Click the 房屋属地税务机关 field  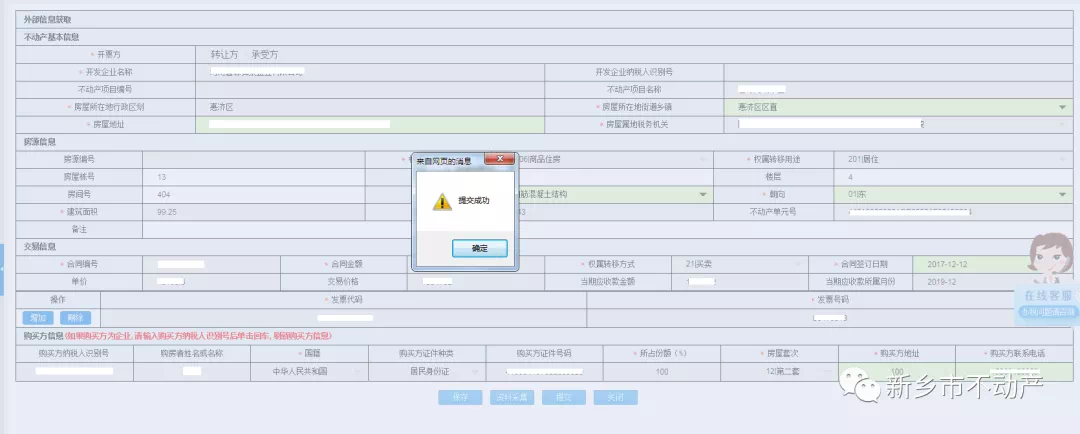point(898,124)
